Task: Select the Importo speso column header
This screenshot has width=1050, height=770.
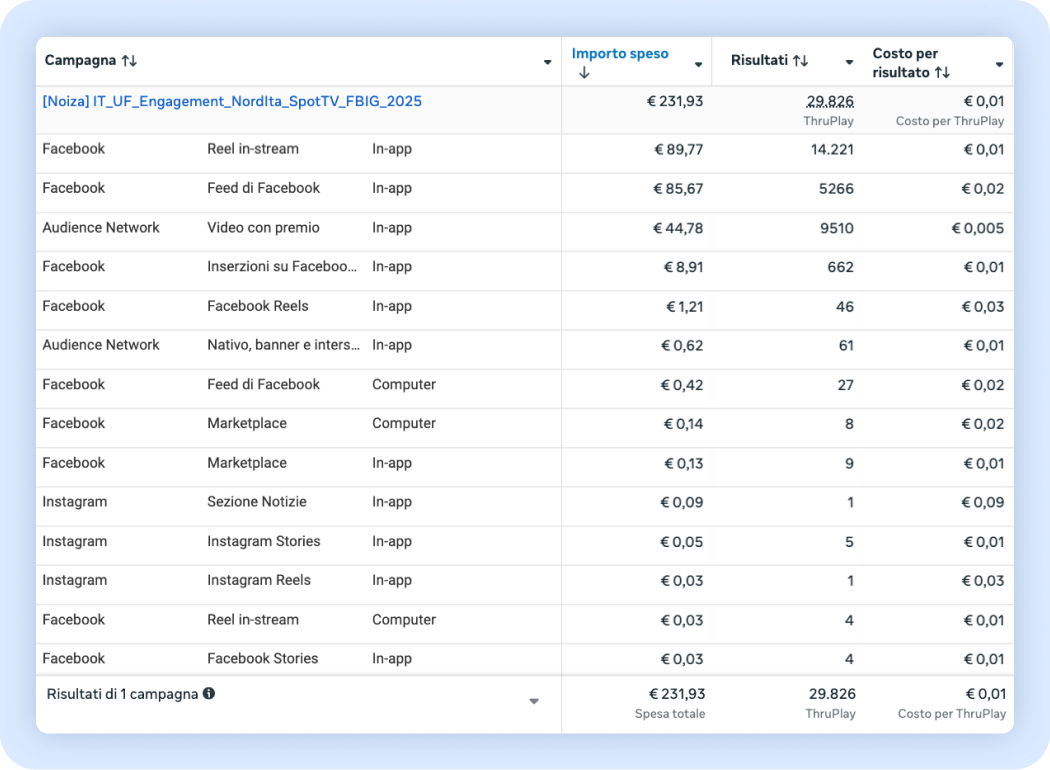Action: 620,54
